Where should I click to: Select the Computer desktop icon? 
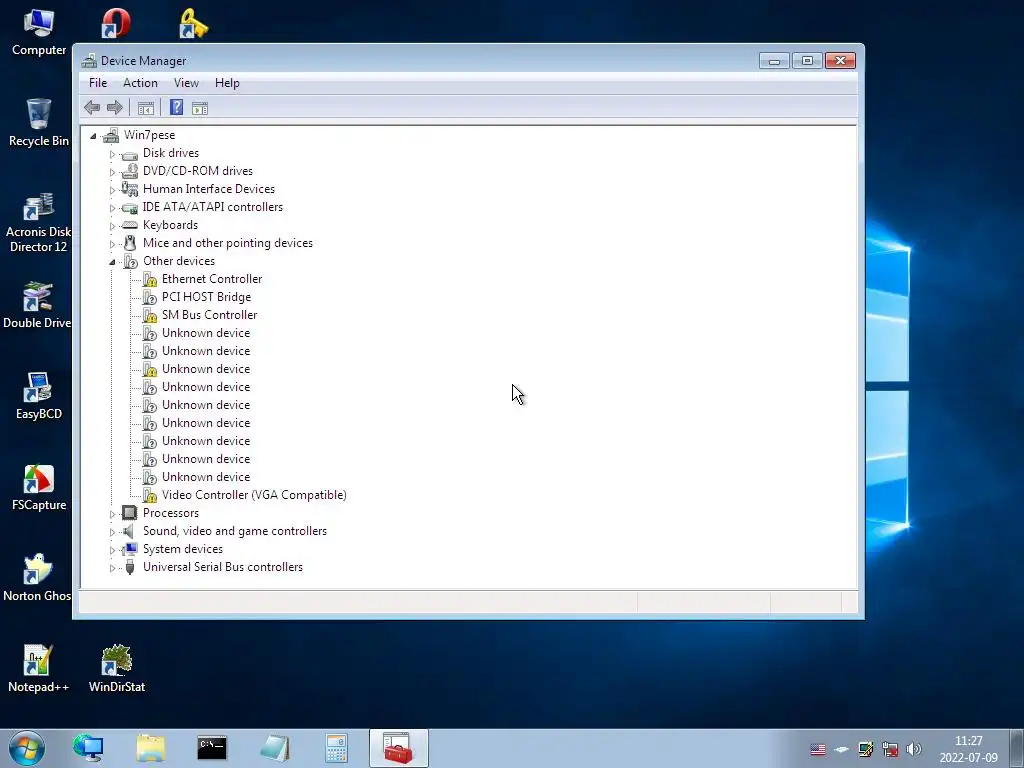click(39, 33)
